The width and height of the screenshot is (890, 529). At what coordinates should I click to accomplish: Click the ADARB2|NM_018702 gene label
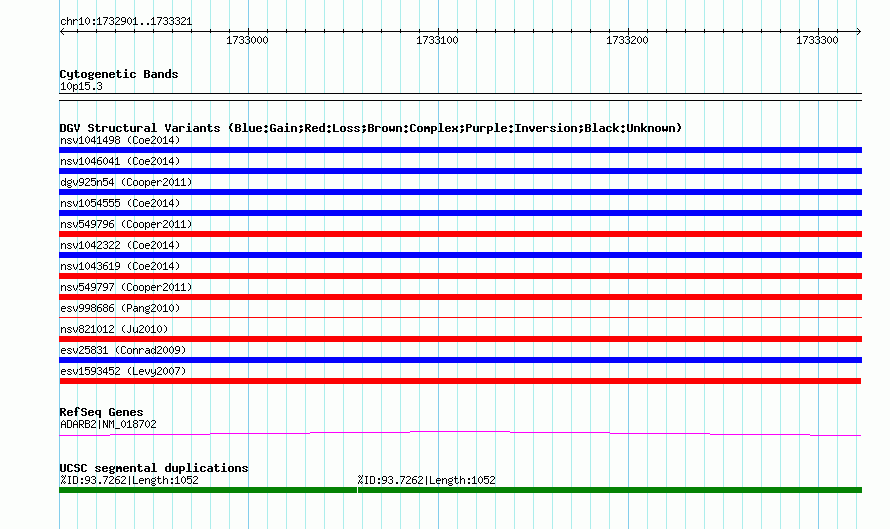[x=108, y=424]
